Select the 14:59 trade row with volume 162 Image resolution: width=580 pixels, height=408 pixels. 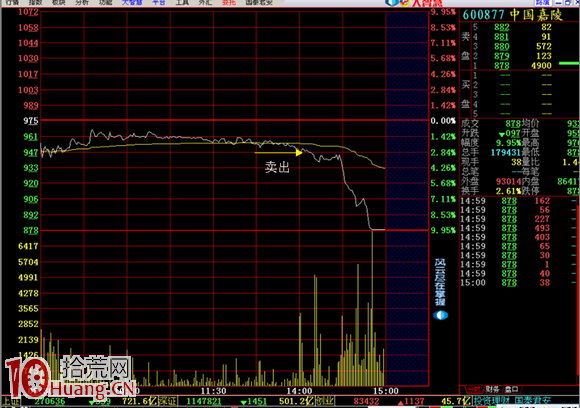click(x=518, y=201)
